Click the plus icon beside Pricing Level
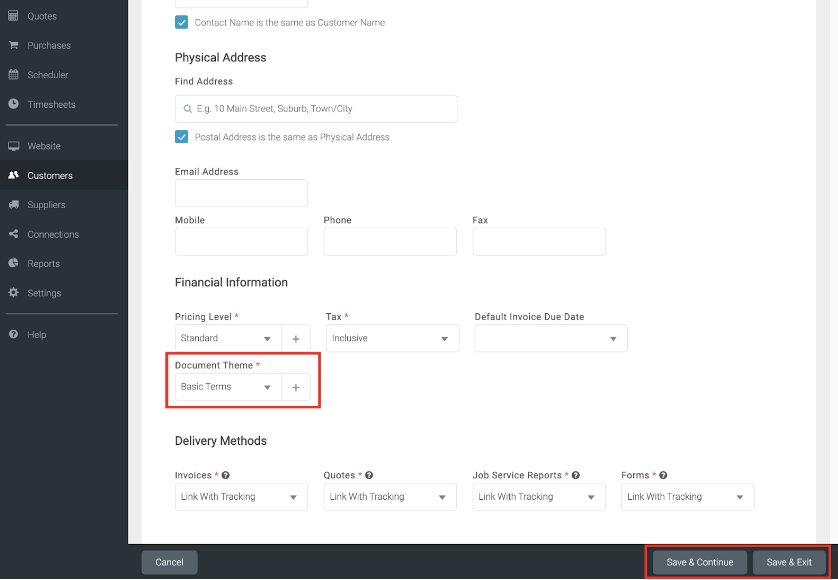838x580 pixels. point(296,338)
